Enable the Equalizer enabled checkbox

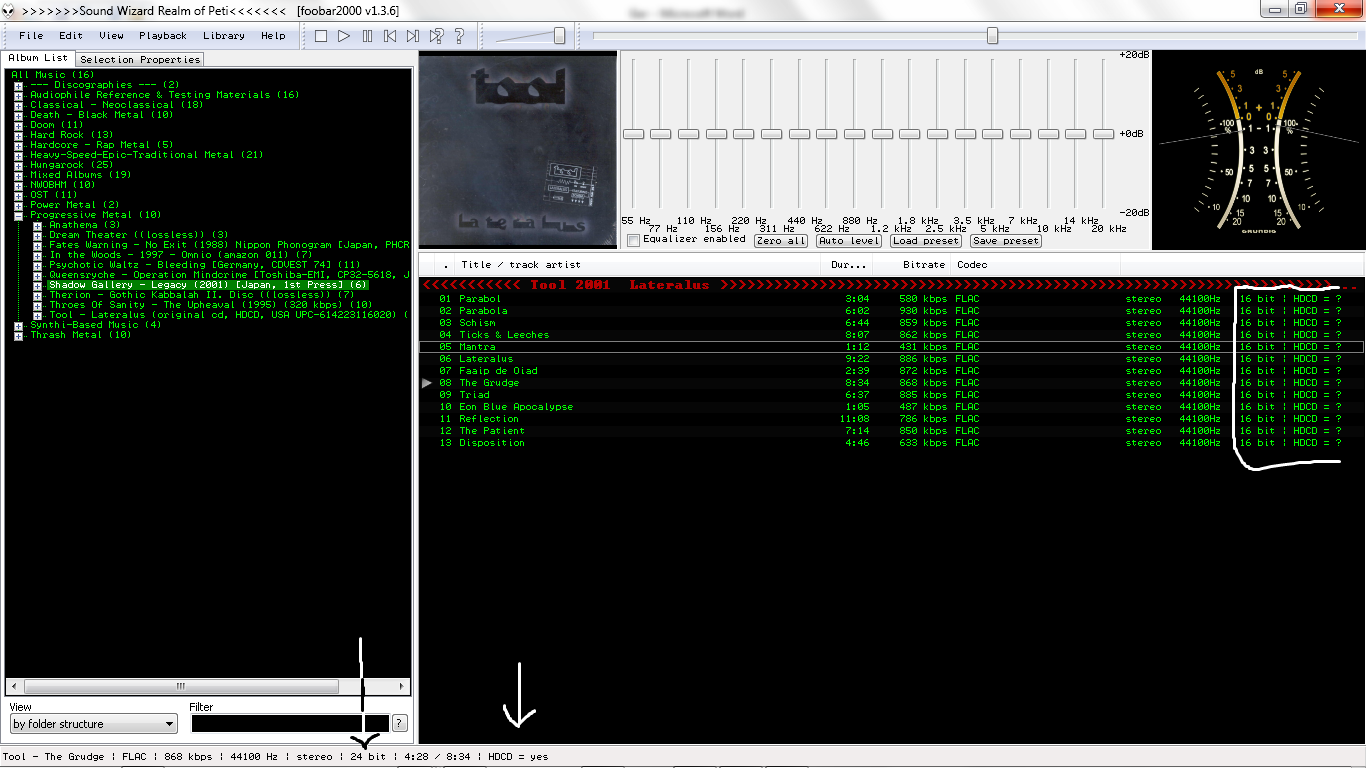click(633, 240)
